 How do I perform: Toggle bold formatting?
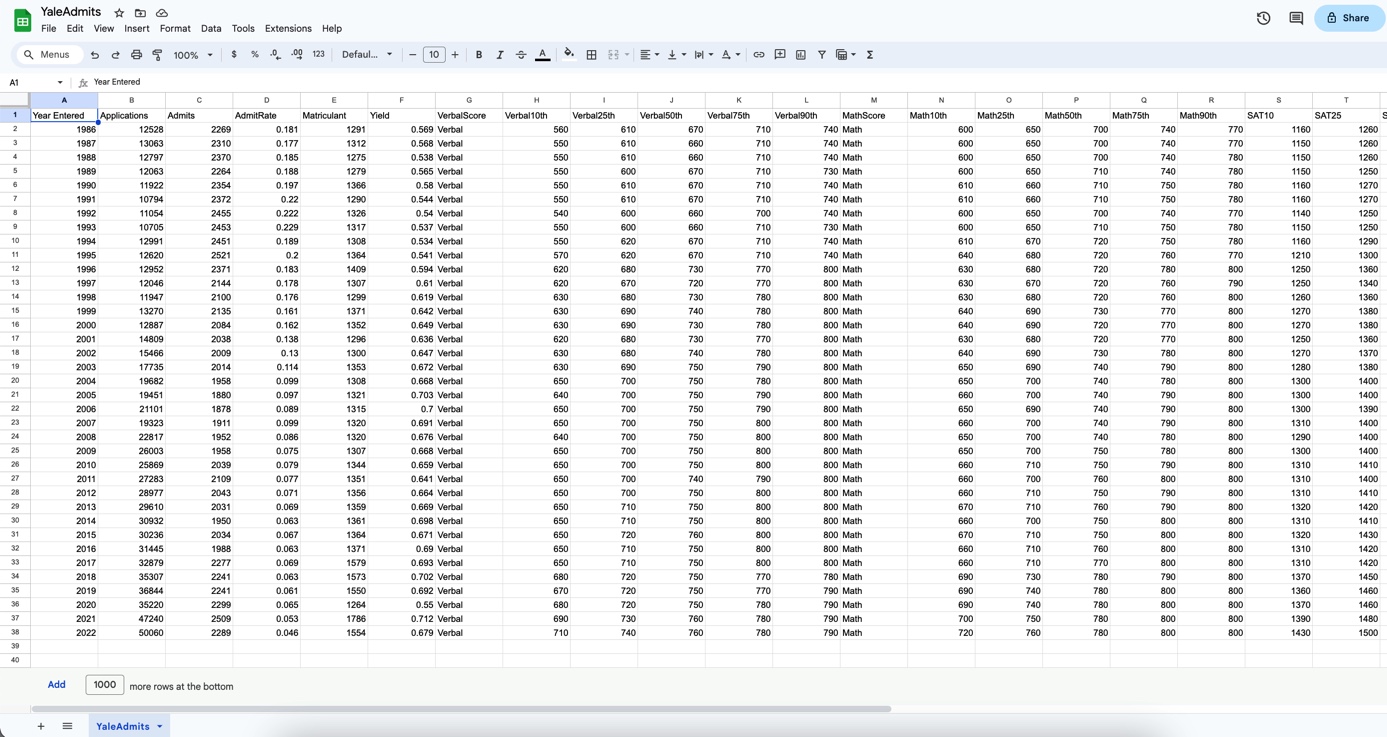click(478, 54)
